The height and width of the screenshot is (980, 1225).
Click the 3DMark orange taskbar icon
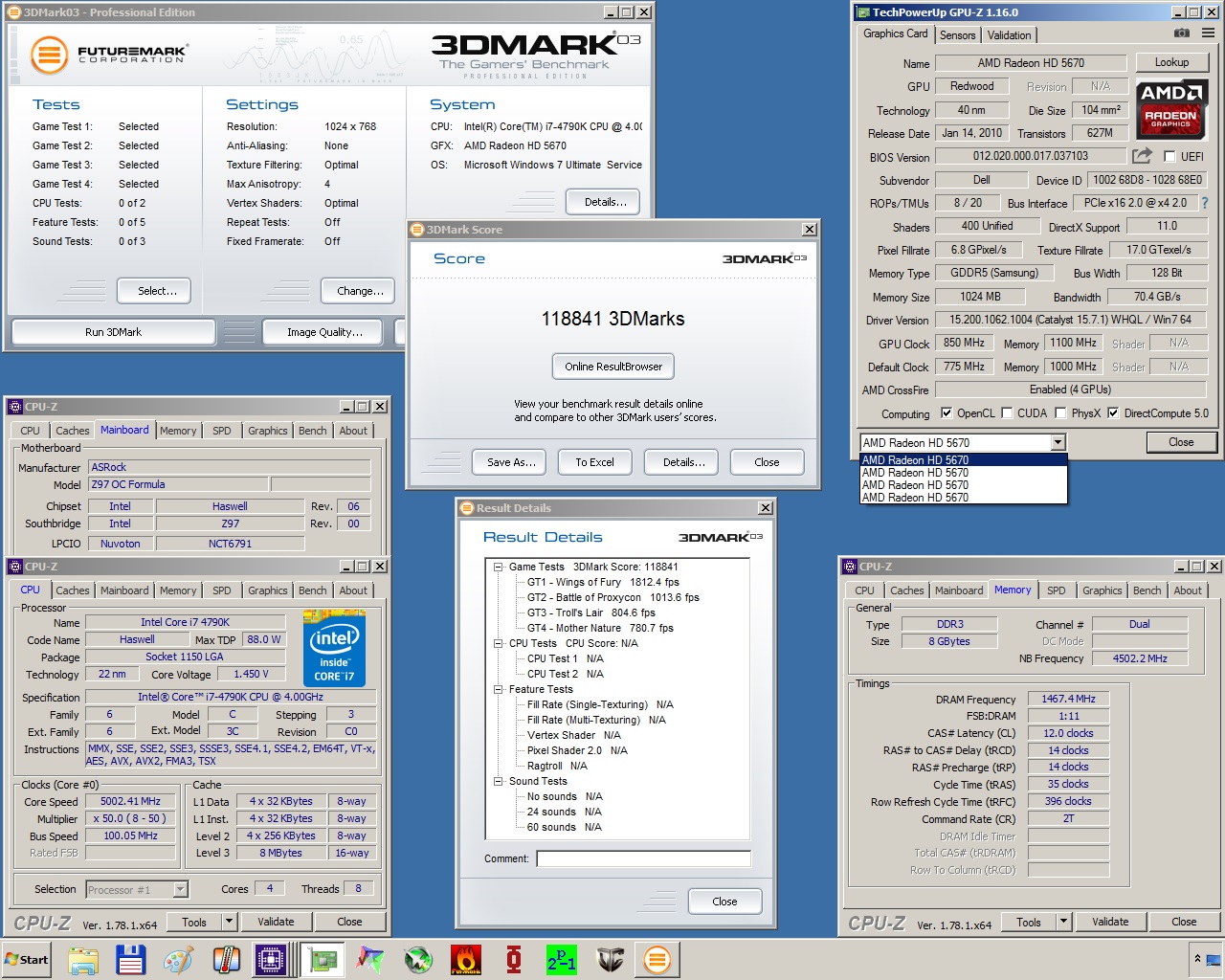click(x=657, y=959)
